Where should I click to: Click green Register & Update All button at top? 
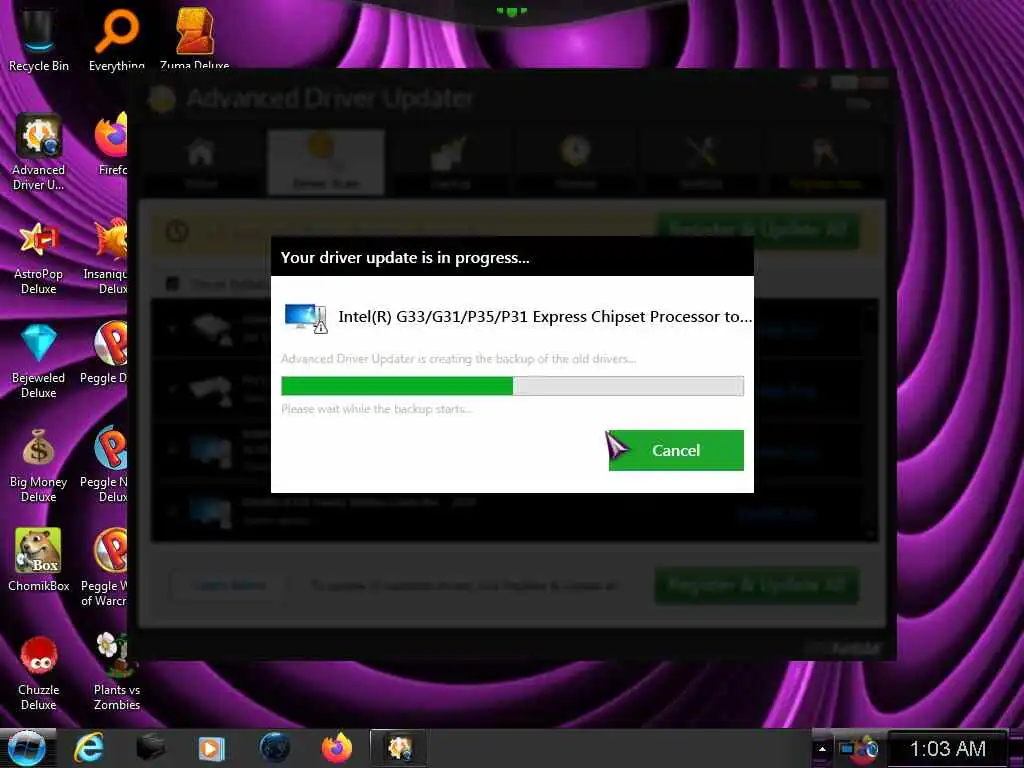point(758,231)
